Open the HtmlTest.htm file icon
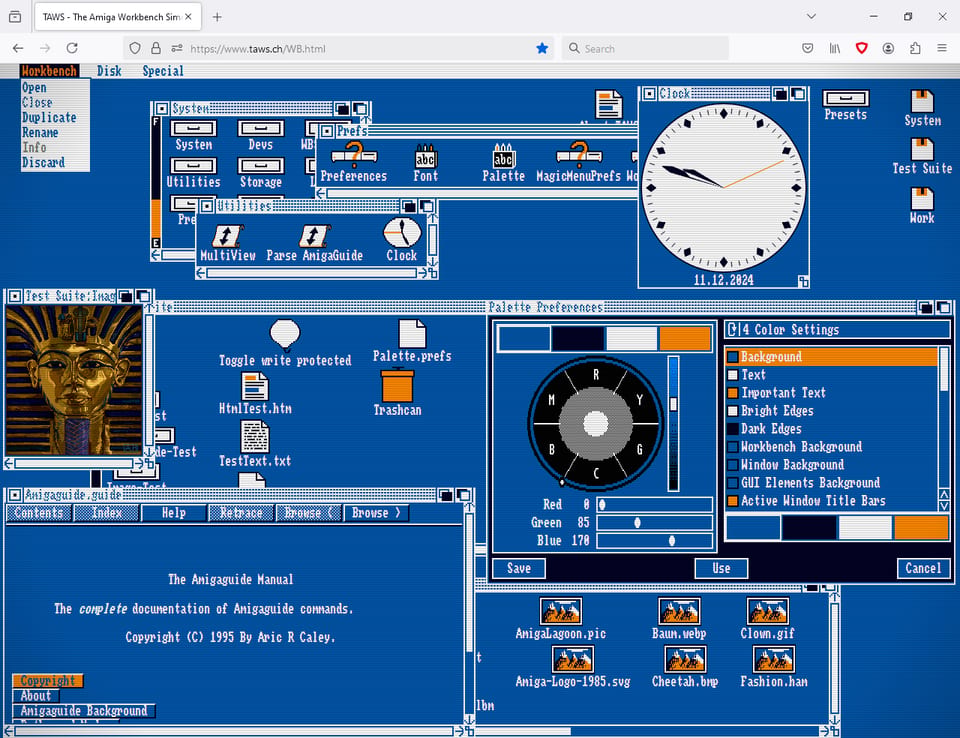This screenshot has width=960, height=738. click(x=255, y=394)
